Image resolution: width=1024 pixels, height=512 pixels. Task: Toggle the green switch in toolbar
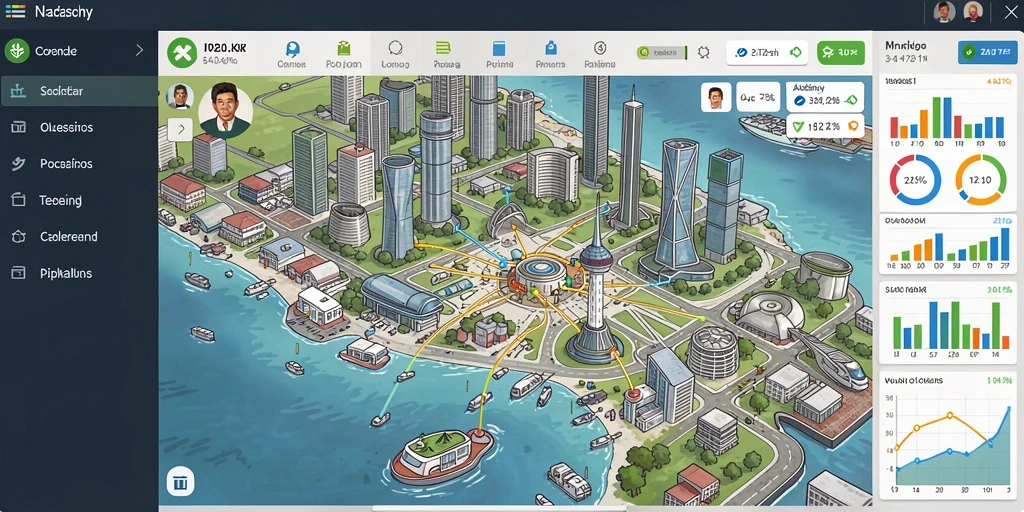tap(661, 53)
